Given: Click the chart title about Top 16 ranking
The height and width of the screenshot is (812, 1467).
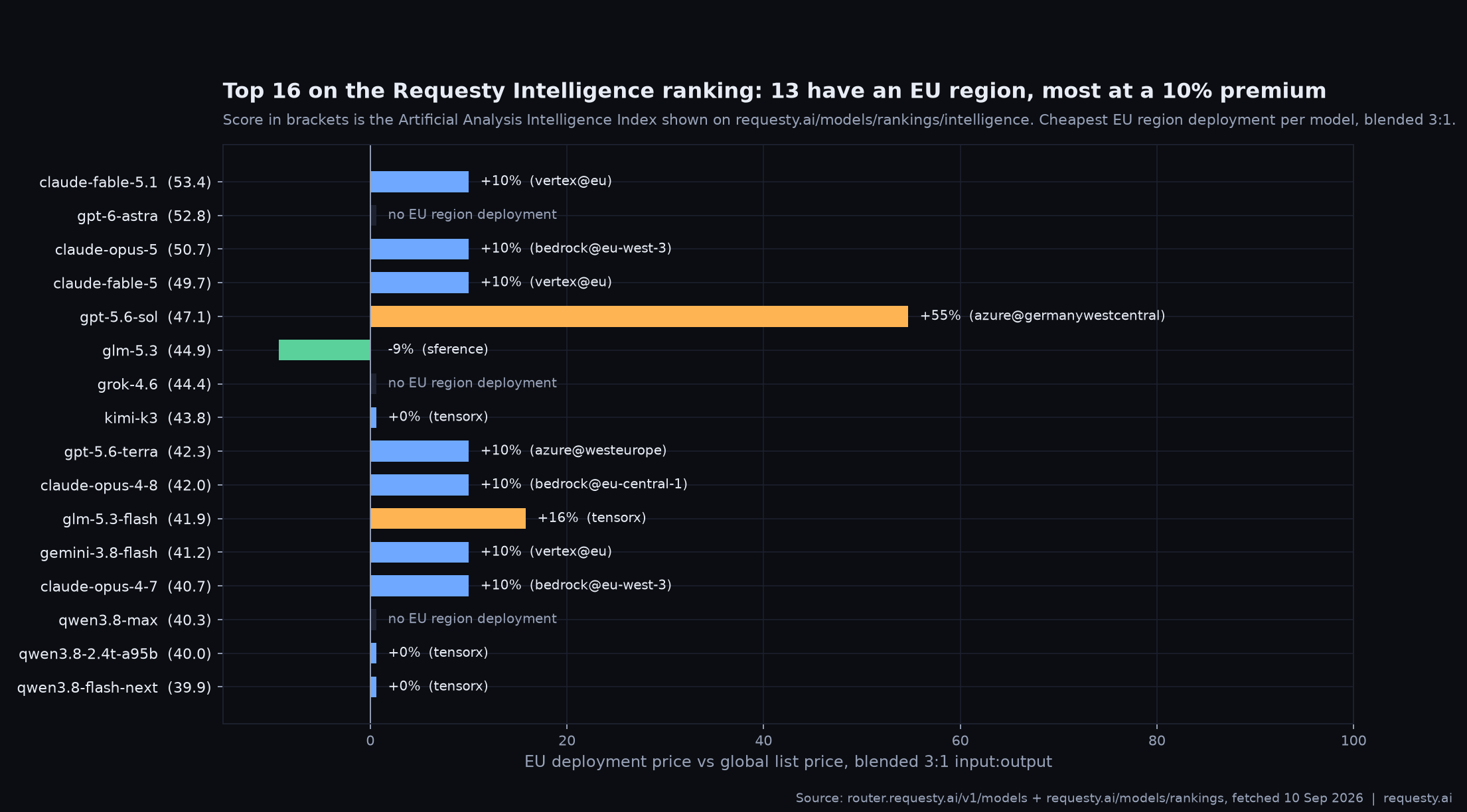Looking at the screenshot, I should pyautogui.click(x=774, y=91).
